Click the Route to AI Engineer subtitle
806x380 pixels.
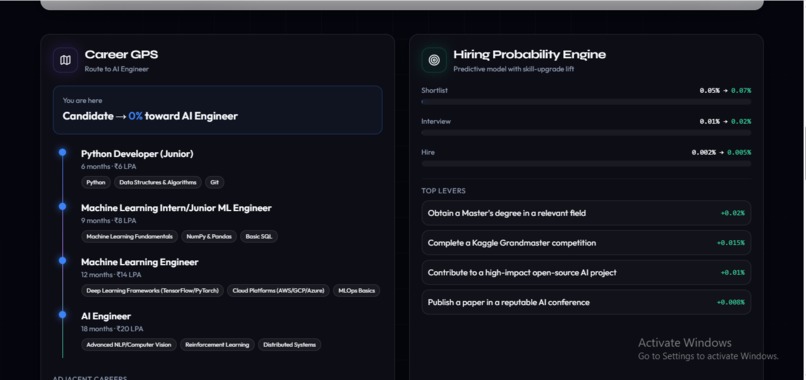[x=117, y=69]
